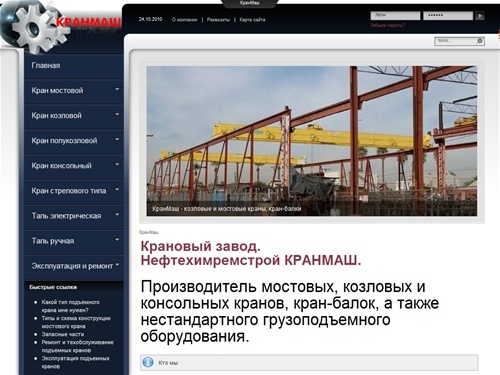The width and height of the screenshot is (500, 375).
Task: Open Кран полукозловой menu item
Action: coord(74,141)
